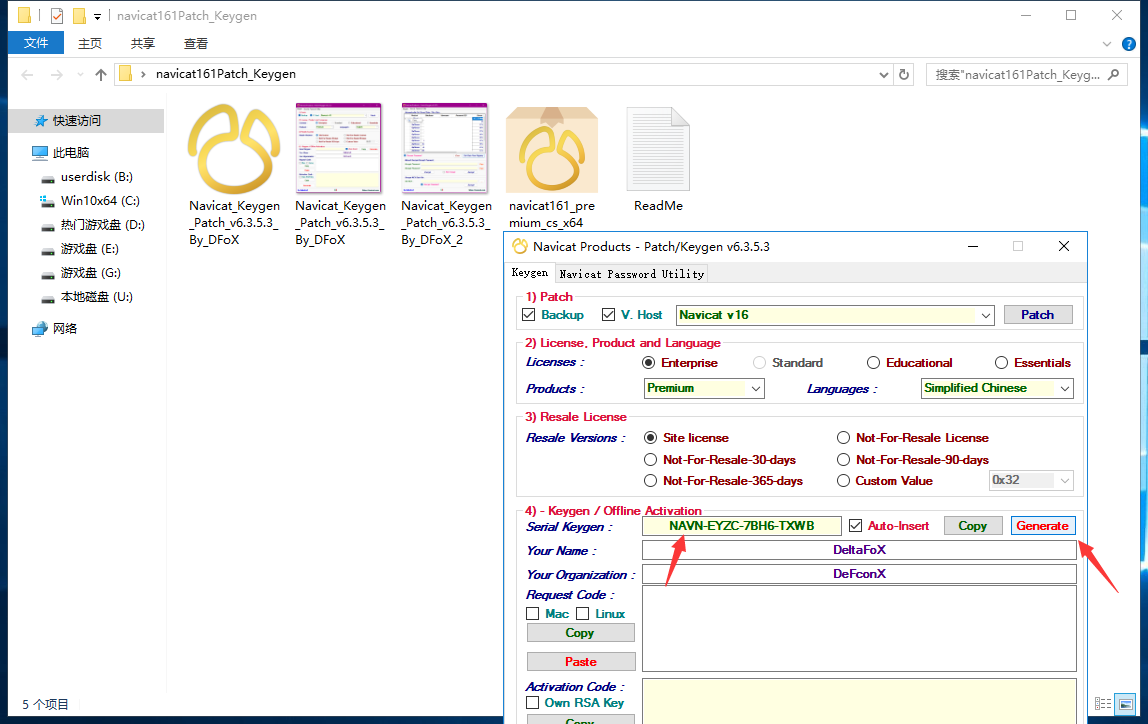Image resolution: width=1148 pixels, height=724 pixels.
Task: Open 网络 in the sidebar
Action: [64, 329]
